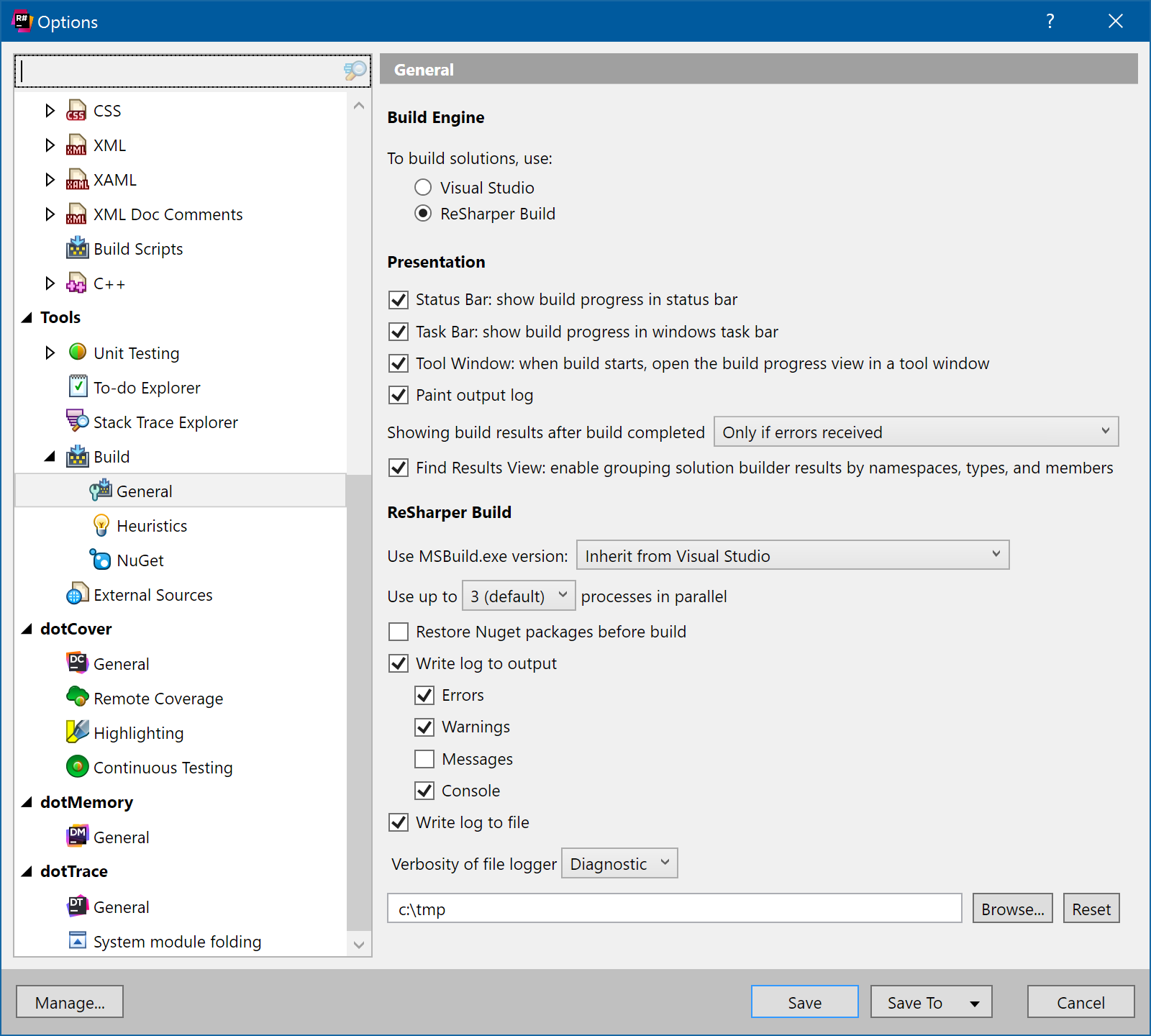Click the Unit Testing icon
The width and height of the screenshot is (1151, 1036).
pos(77,352)
